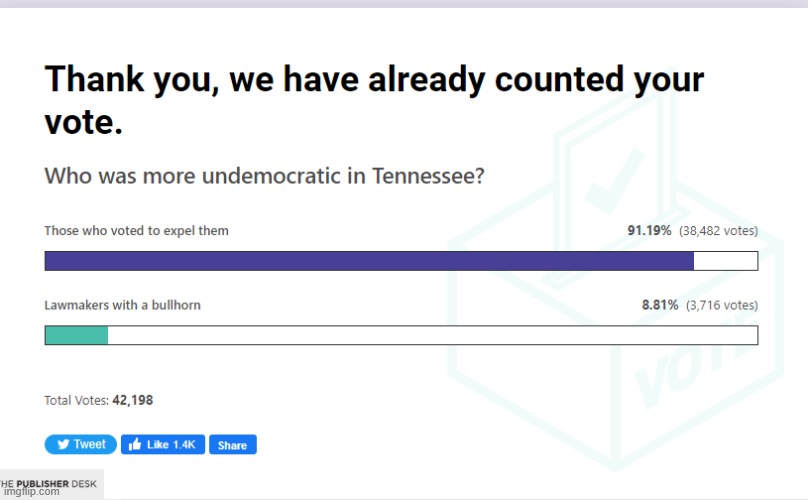Click the 8.81% result percentage
This screenshot has width=808, height=500.
[660, 305]
